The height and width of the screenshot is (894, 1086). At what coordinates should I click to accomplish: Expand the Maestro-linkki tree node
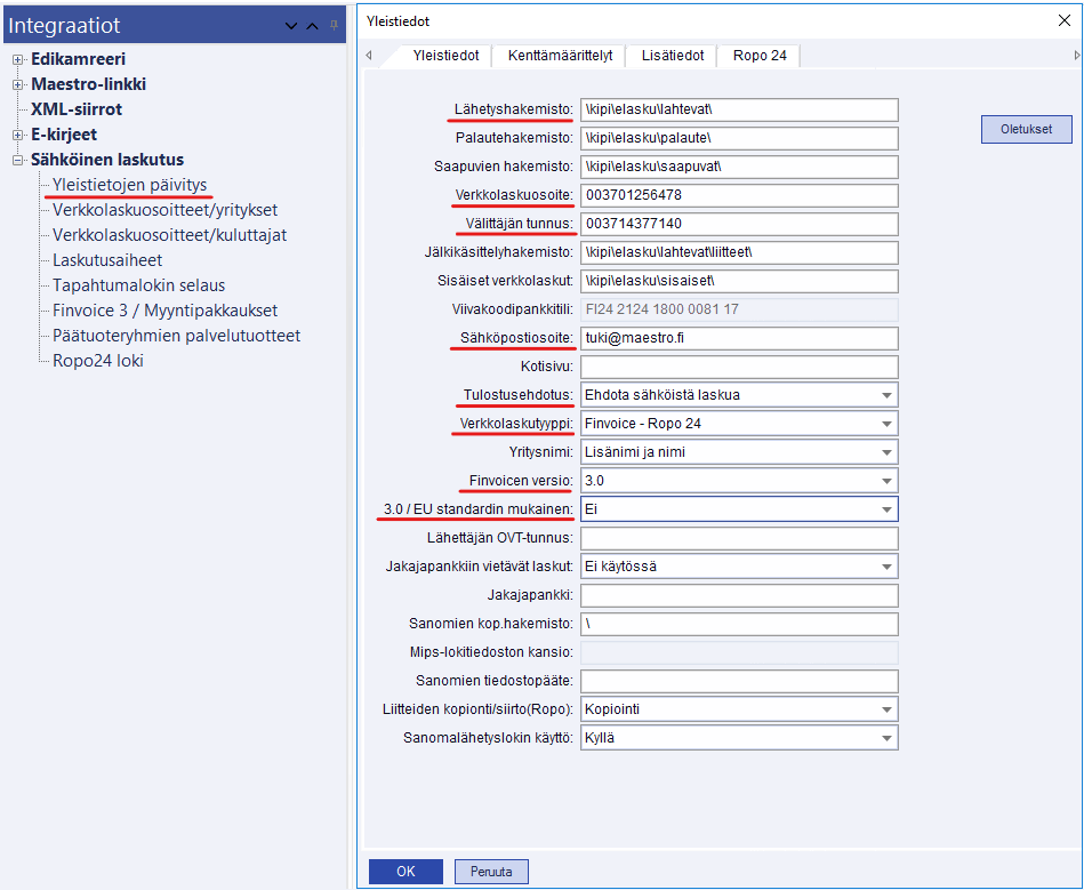click(x=17, y=85)
